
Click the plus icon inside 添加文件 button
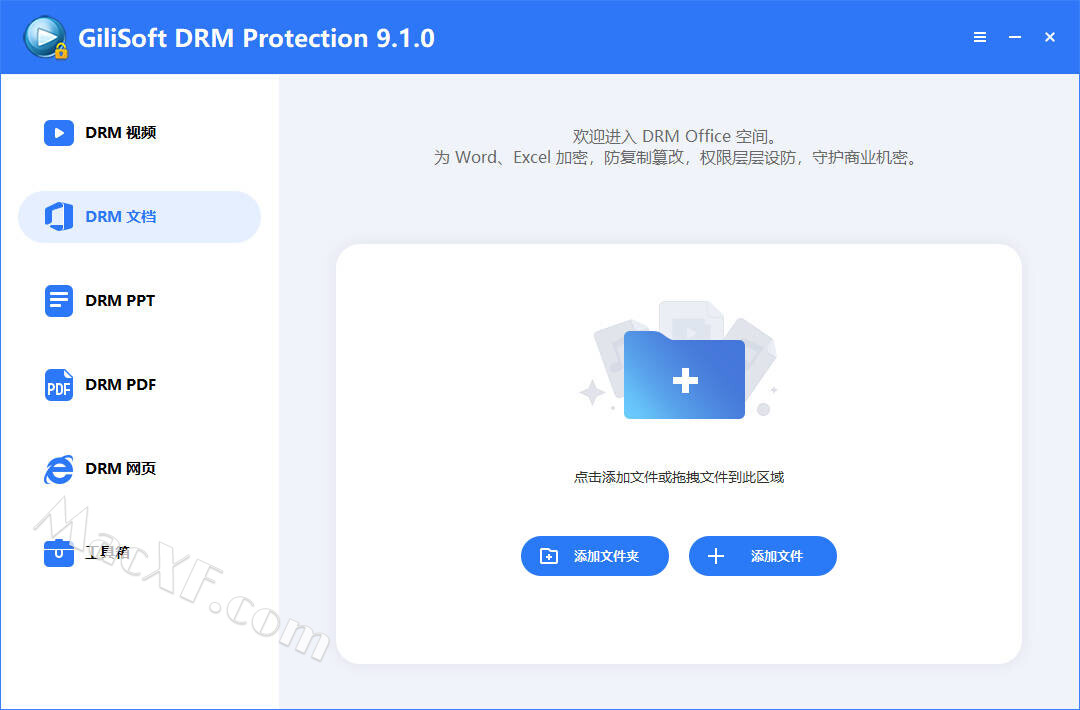(x=716, y=556)
